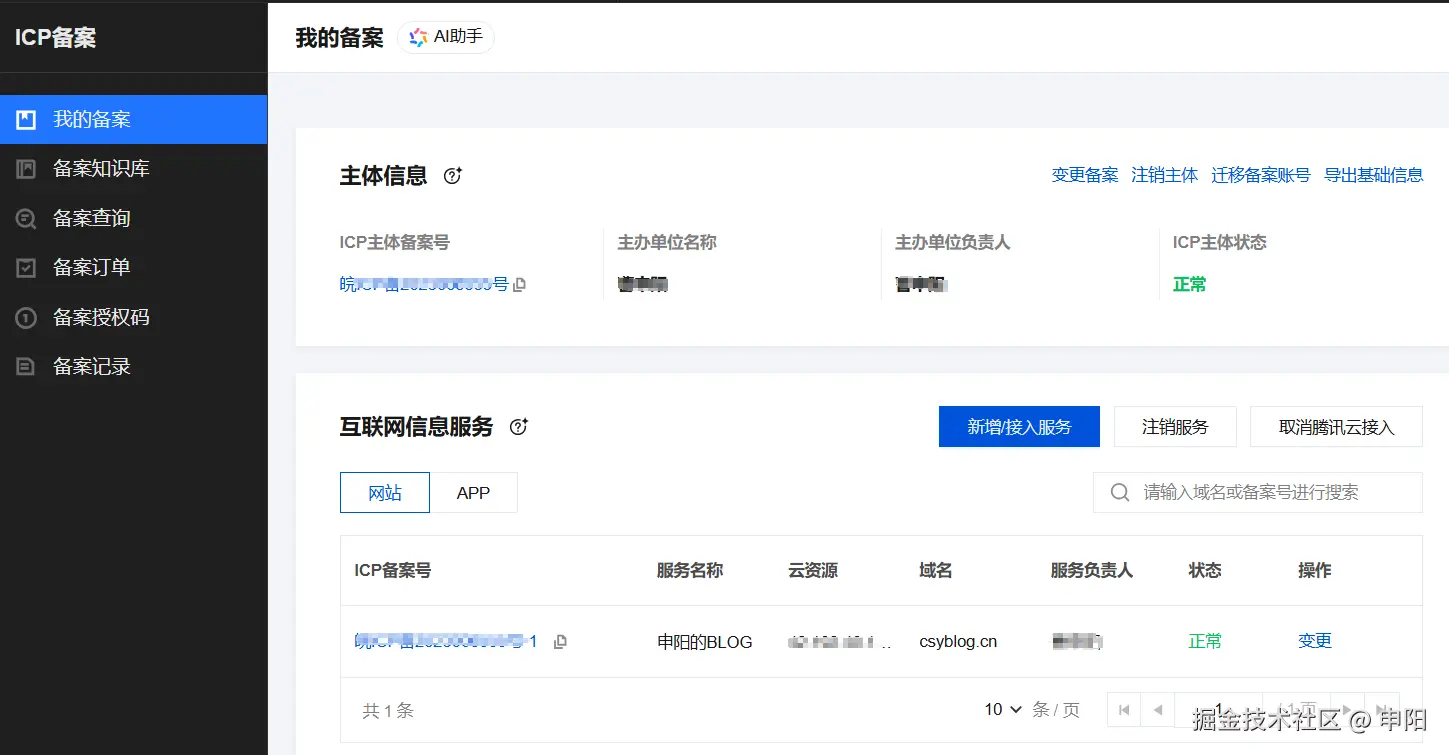This screenshot has width=1449, height=755.
Task: Go to previous page in pagination
Action: click(1158, 710)
